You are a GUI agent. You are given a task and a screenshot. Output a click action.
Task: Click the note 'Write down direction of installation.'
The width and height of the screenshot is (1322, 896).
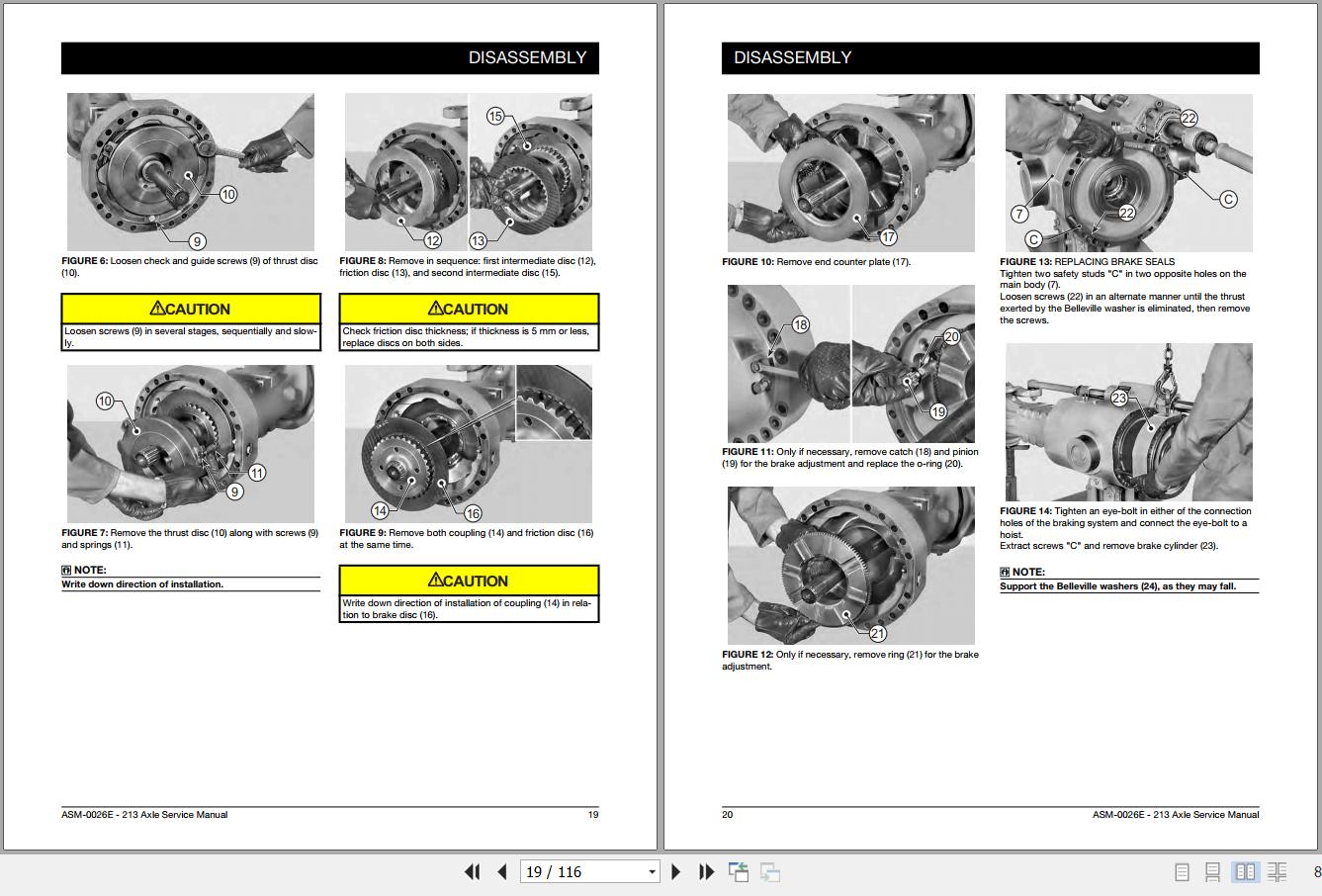142,584
